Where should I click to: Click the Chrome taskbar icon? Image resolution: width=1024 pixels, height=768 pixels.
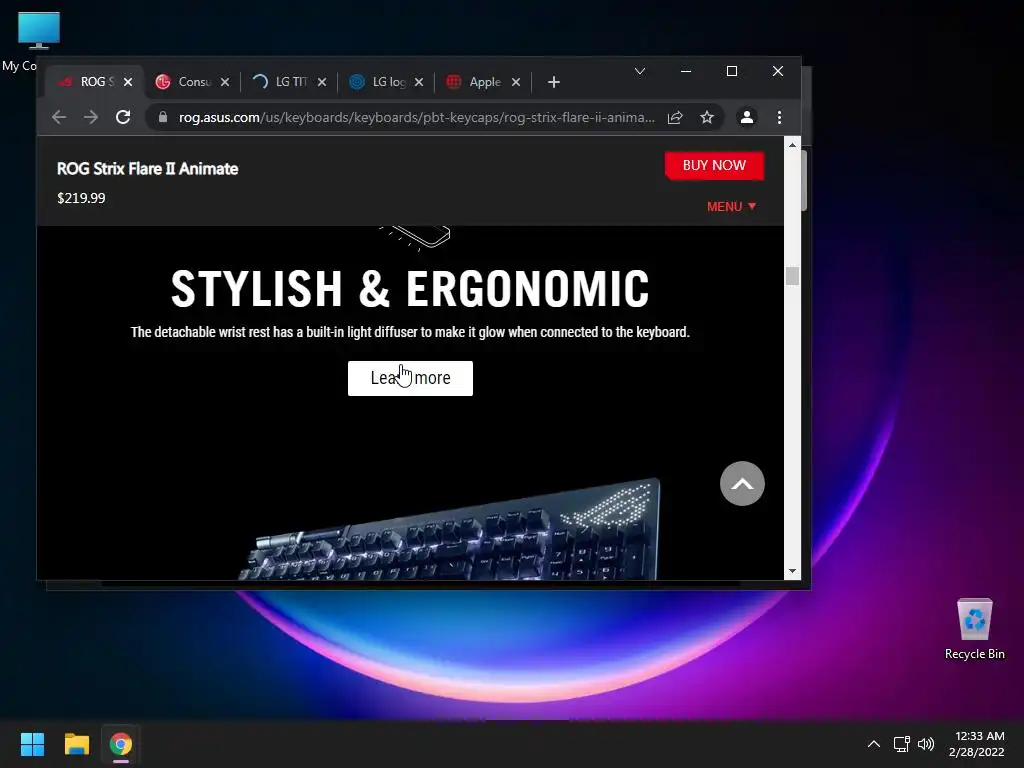(x=121, y=744)
